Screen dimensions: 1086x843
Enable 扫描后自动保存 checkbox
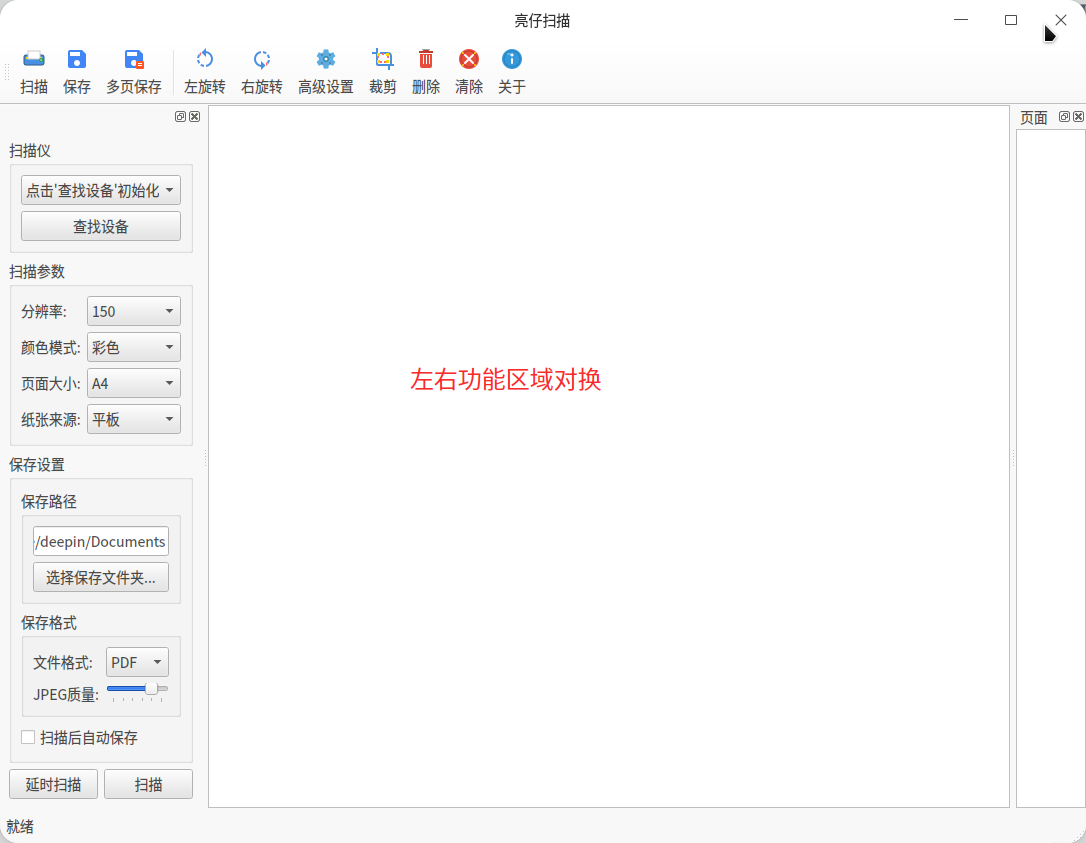click(28, 738)
